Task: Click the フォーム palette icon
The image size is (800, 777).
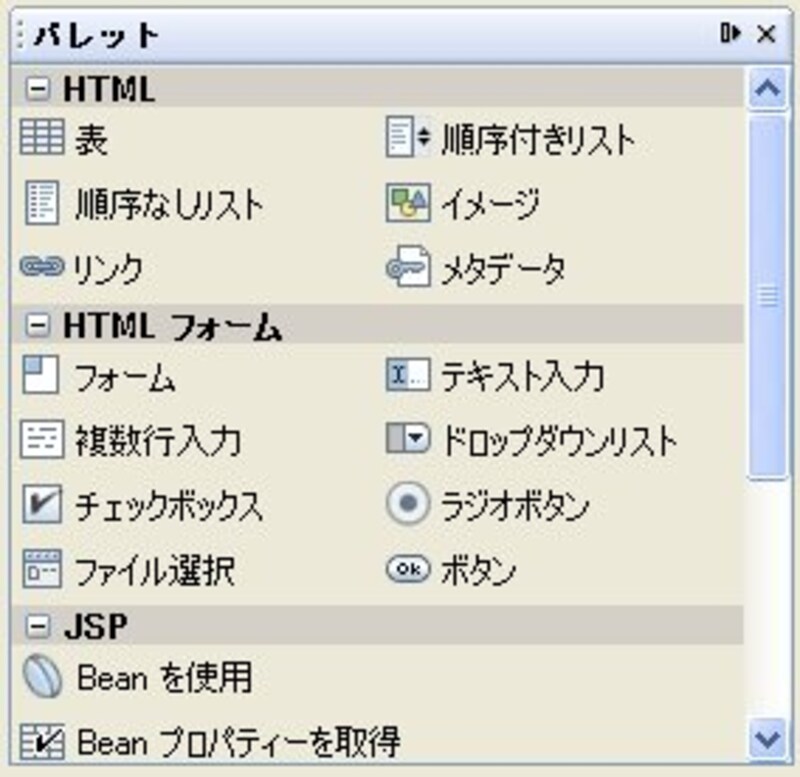Action: [x=41, y=377]
